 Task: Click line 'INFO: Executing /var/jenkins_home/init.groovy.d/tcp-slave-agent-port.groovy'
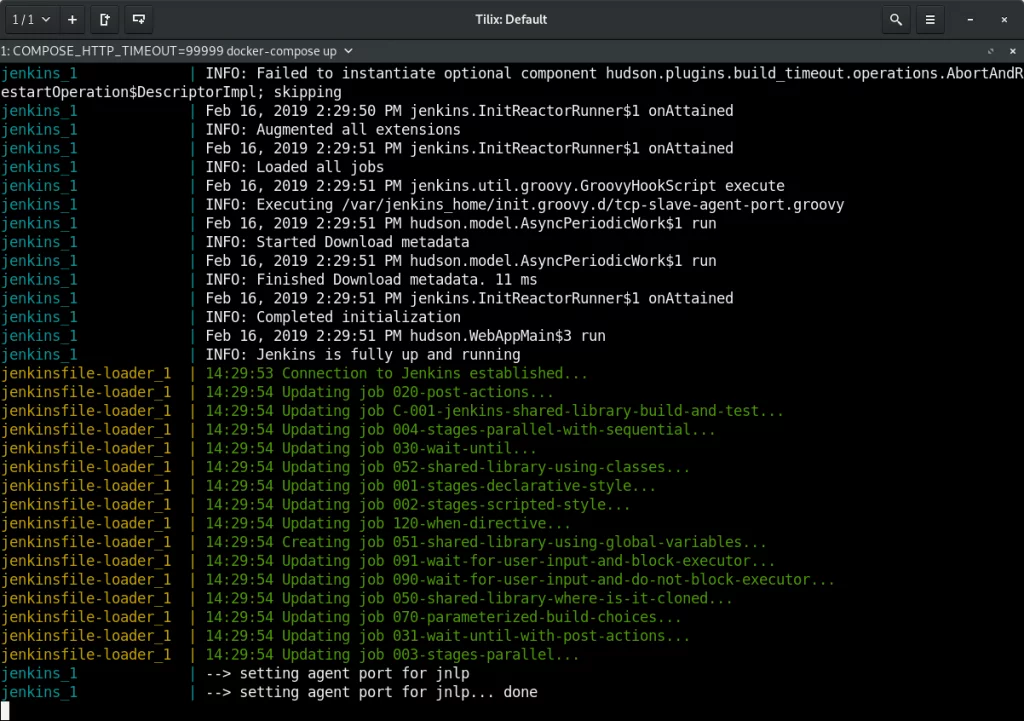(525, 205)
